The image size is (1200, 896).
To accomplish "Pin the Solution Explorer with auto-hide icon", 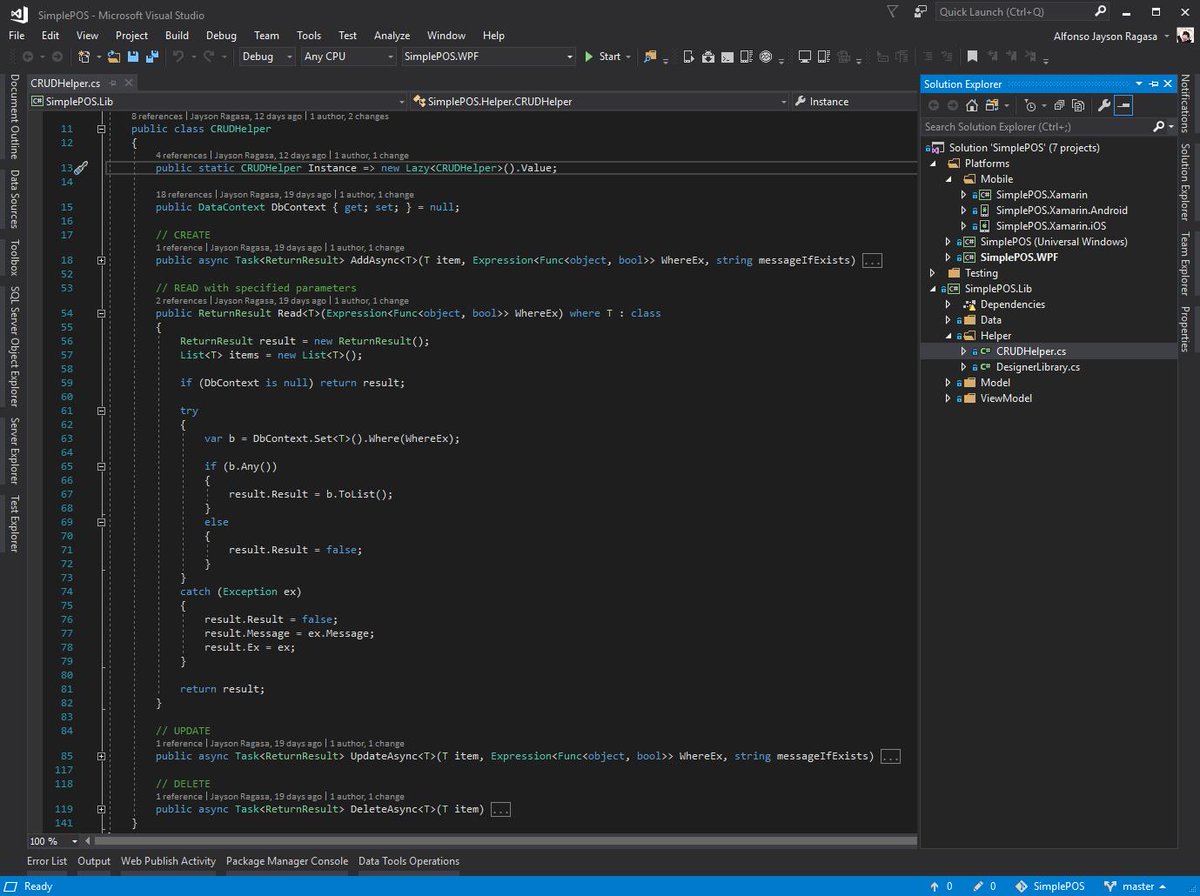I will click(x=1153, y=84).
